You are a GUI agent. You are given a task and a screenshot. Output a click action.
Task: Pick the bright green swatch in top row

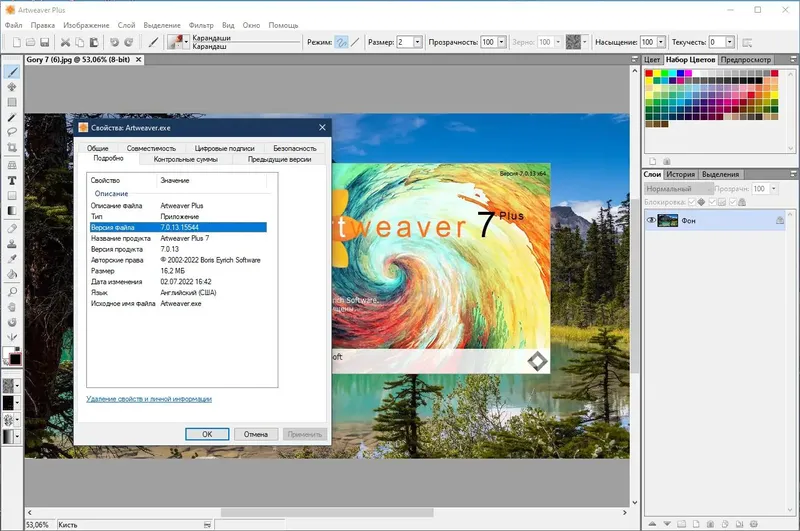pos(664,73)
